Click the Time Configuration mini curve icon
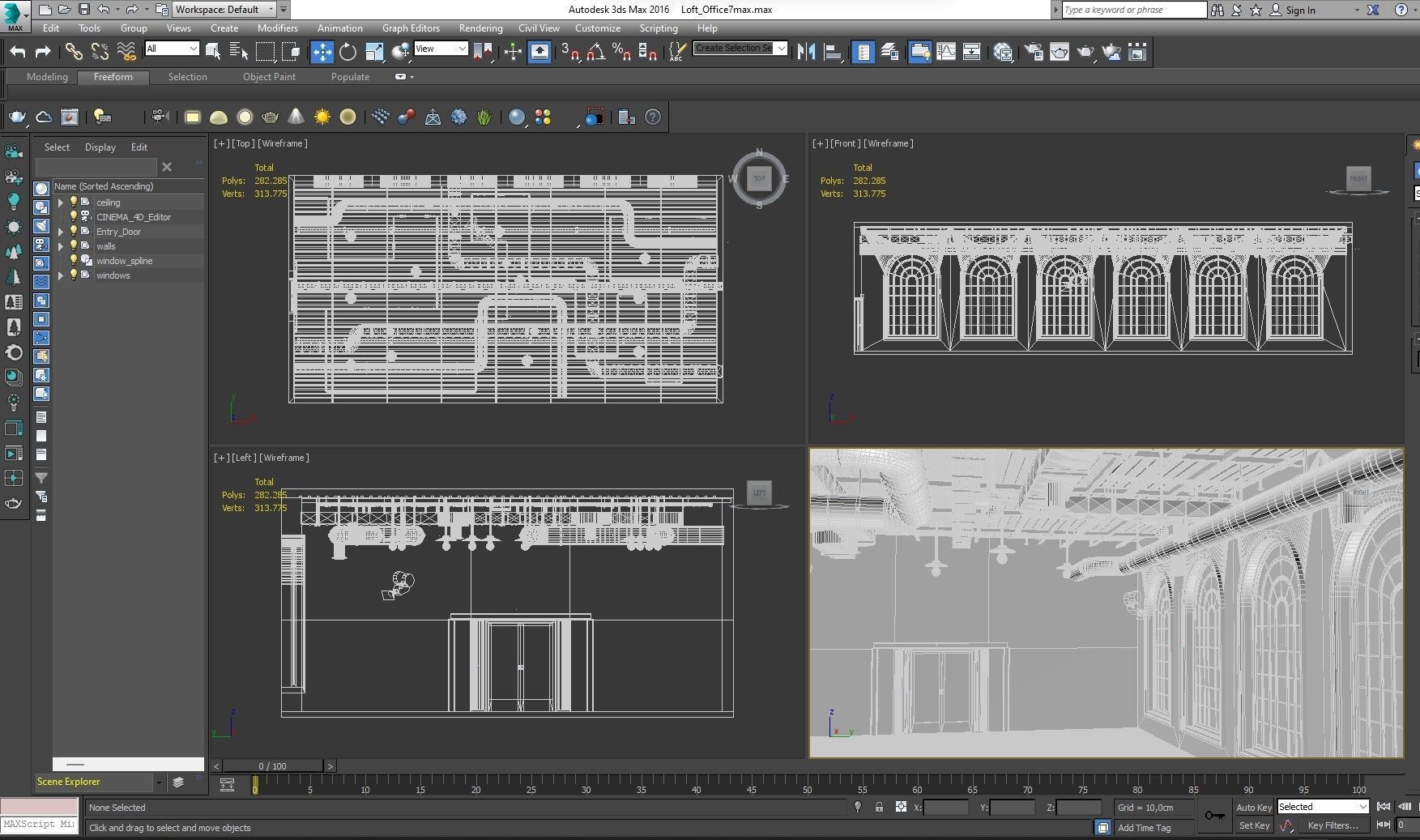This screenshot has width=1420, height=840. (x=1286, y=825)
